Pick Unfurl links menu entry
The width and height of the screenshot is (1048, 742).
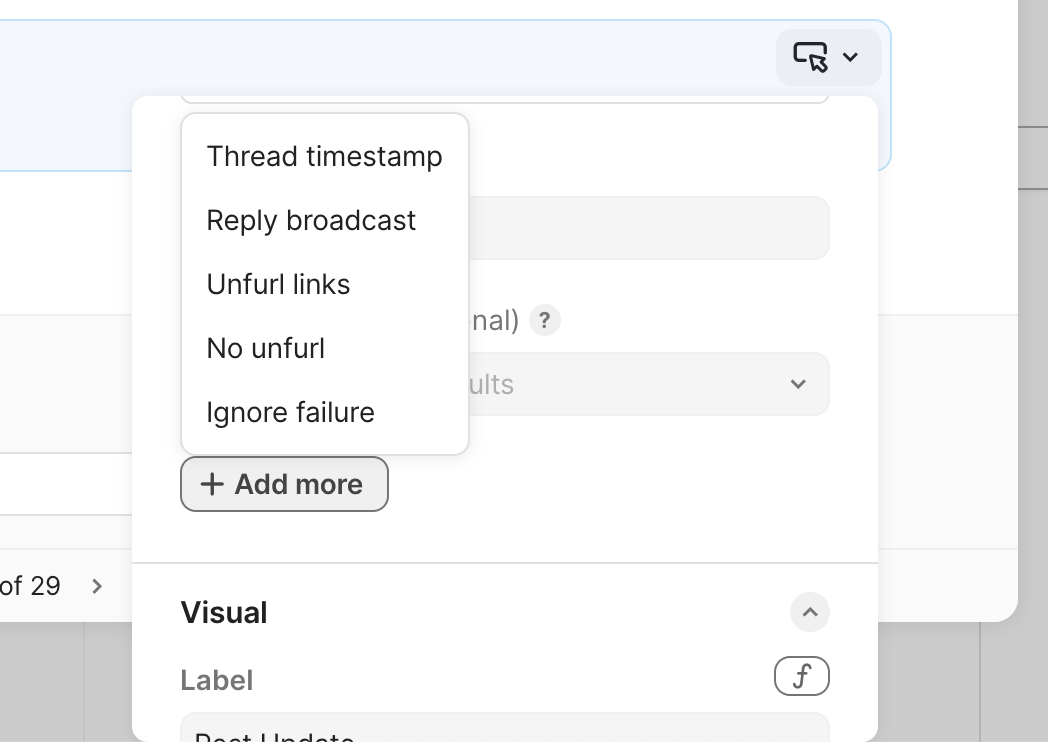[x=278, y=285]
